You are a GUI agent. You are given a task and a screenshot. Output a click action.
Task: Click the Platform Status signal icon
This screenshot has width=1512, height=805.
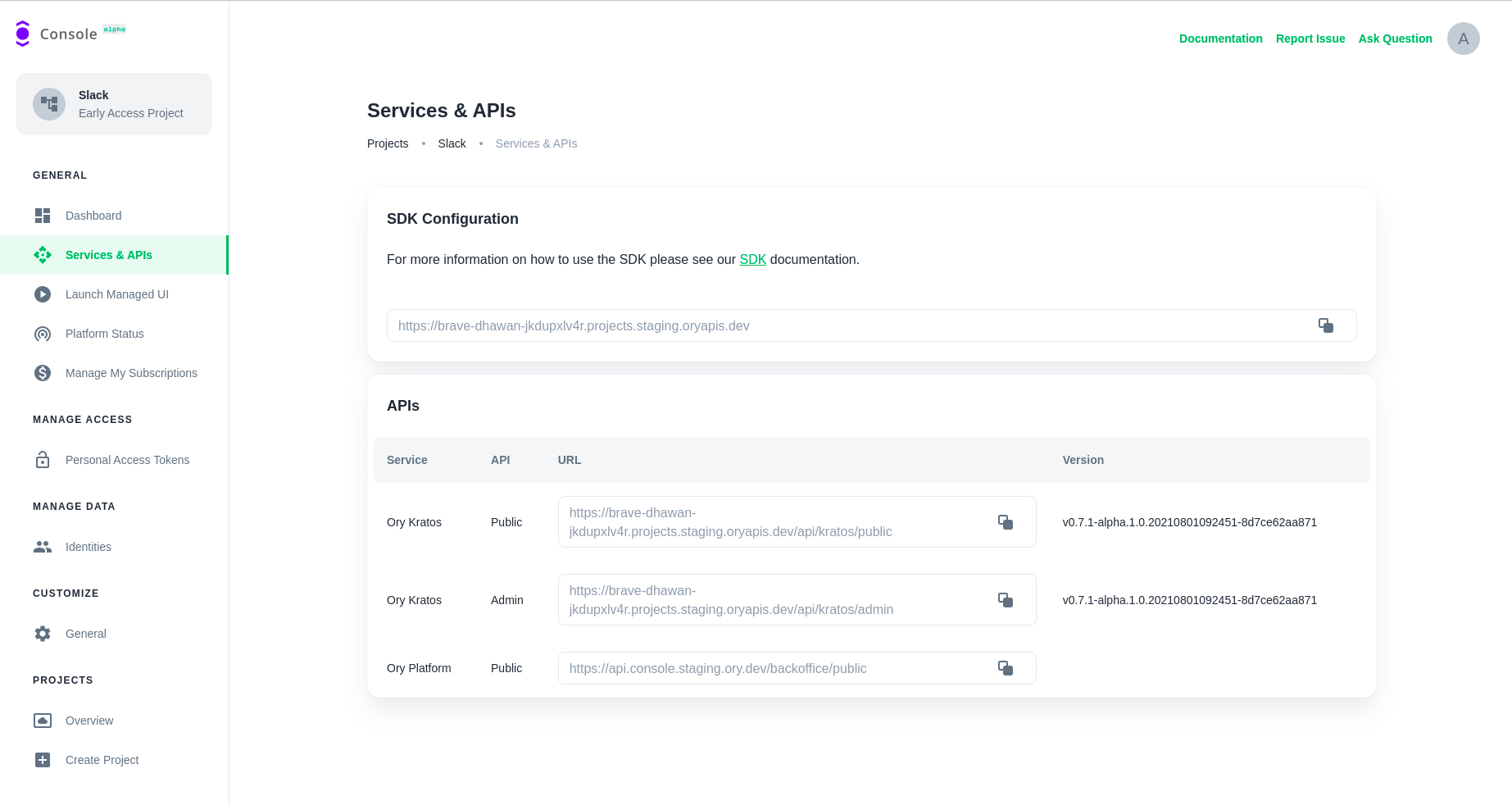(x=43, y=334)
